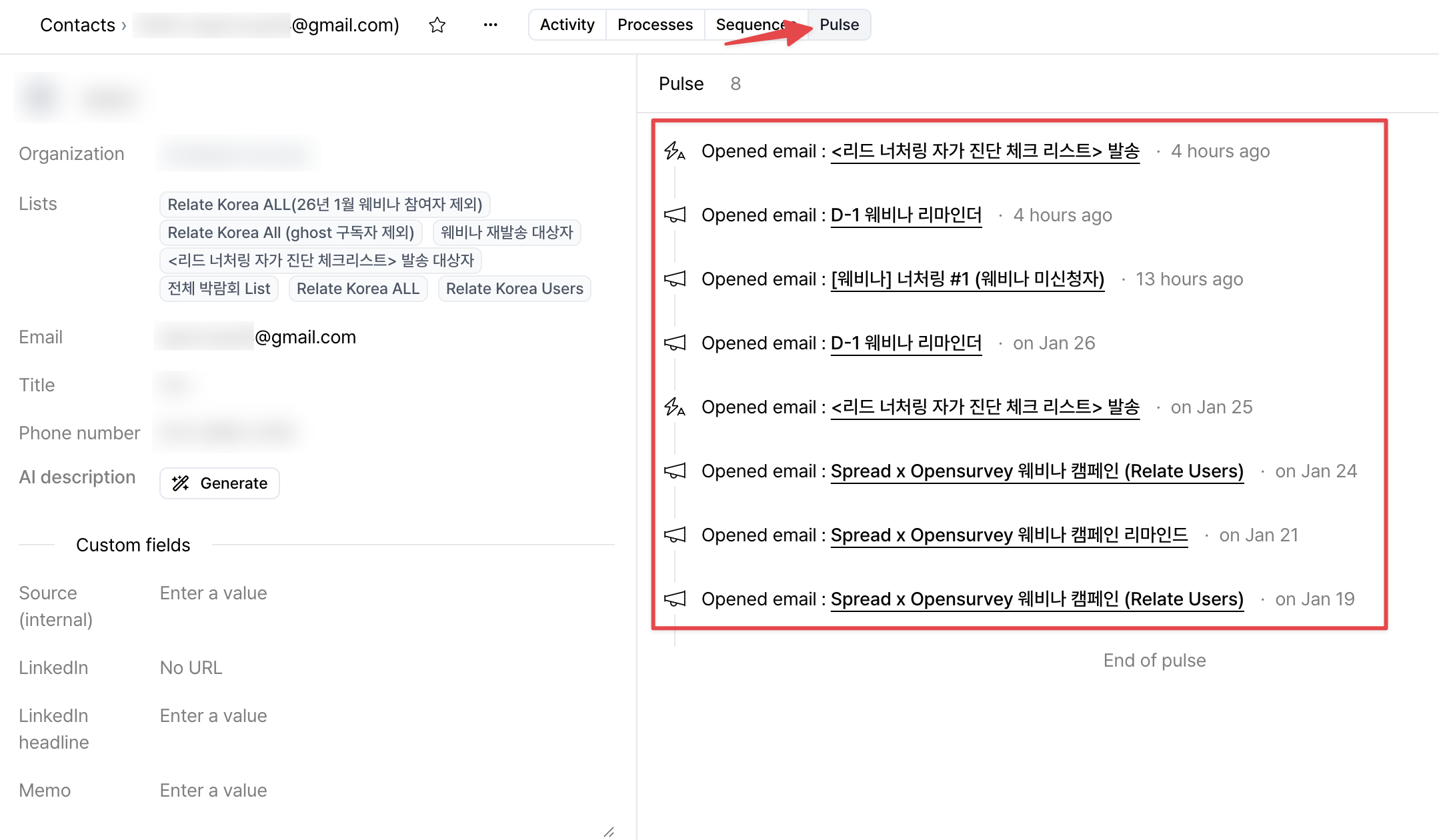Open the Processes tab

click(x=655, y=25)
